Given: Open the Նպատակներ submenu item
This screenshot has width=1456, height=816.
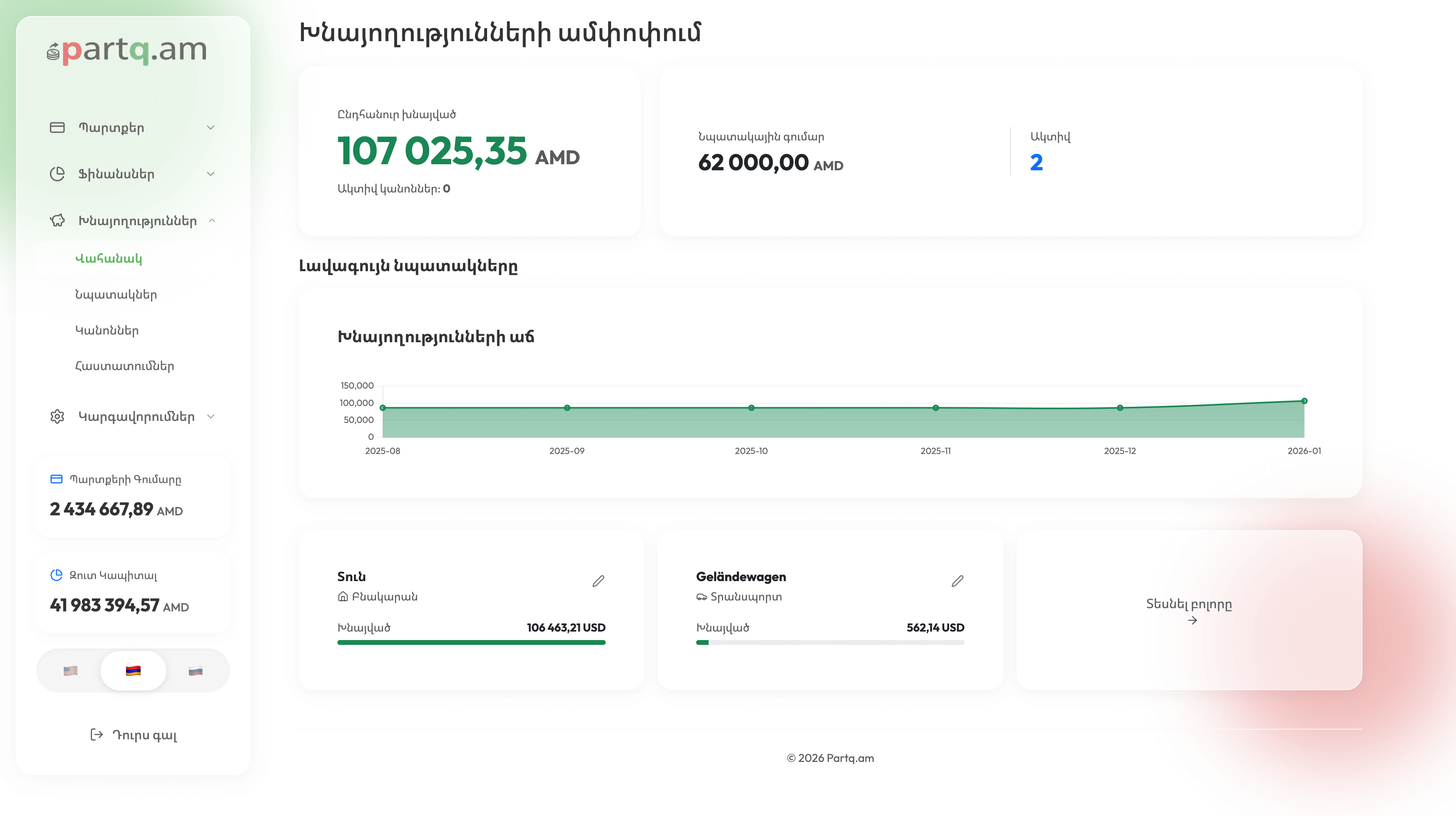Looking at the screenshot, I should coord(116,295).
